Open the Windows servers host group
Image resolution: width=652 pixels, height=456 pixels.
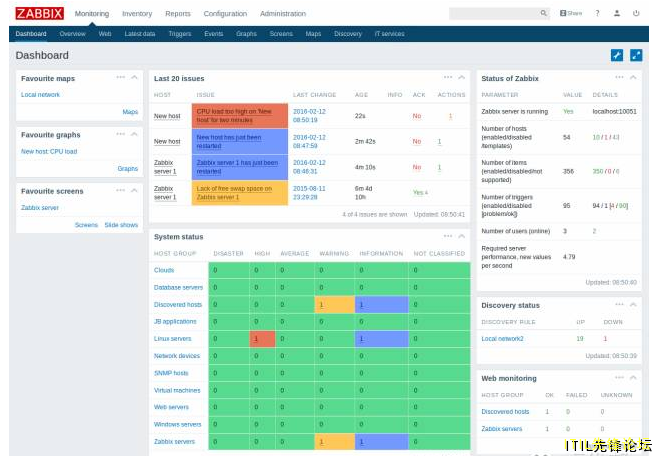point(178,424)
